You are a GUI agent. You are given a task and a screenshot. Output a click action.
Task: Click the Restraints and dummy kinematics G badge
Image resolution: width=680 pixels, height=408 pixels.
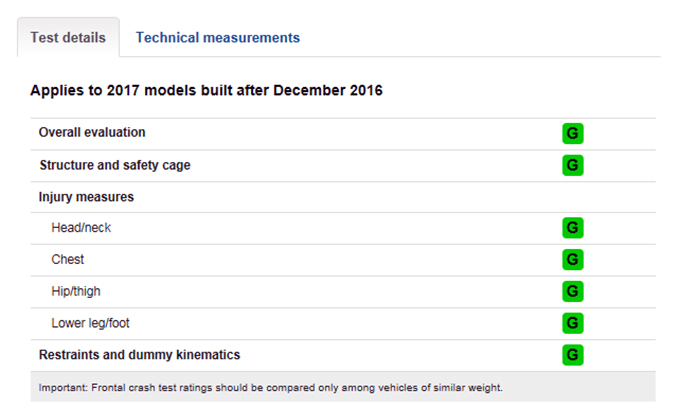[572, 355]
